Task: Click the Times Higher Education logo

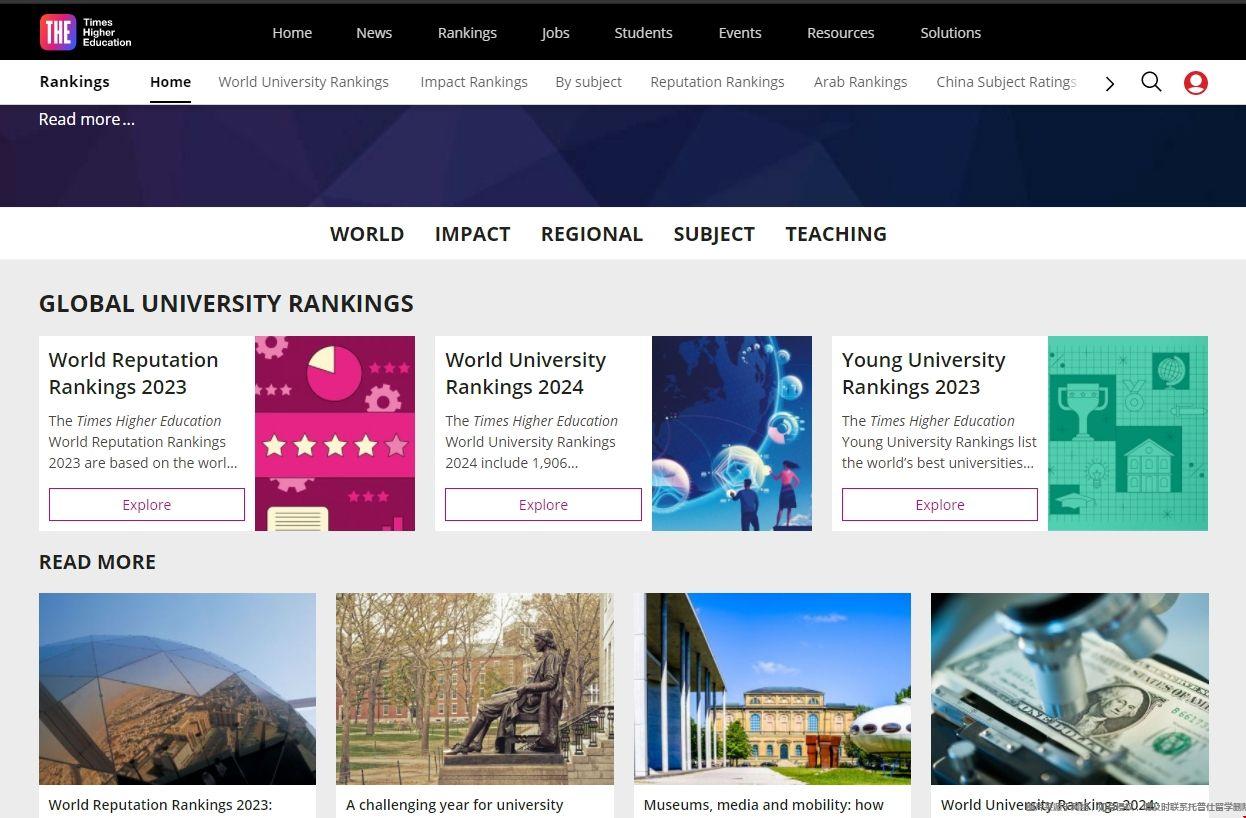Action: click(86, 32)
